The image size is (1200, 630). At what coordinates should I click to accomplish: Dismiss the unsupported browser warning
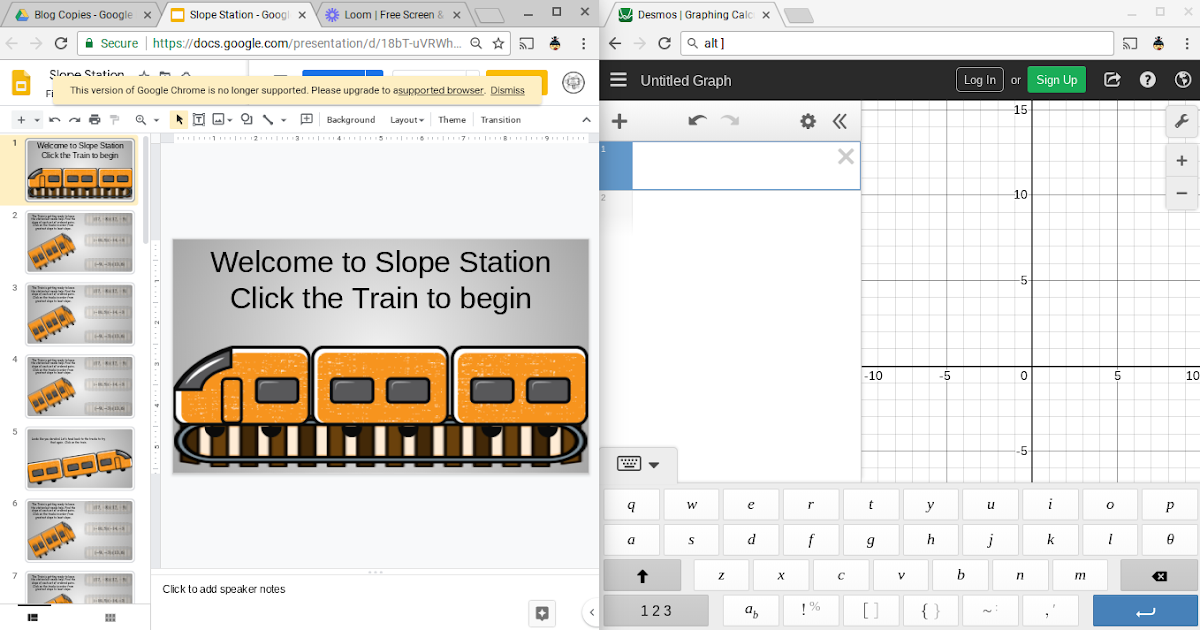point(507,90)
